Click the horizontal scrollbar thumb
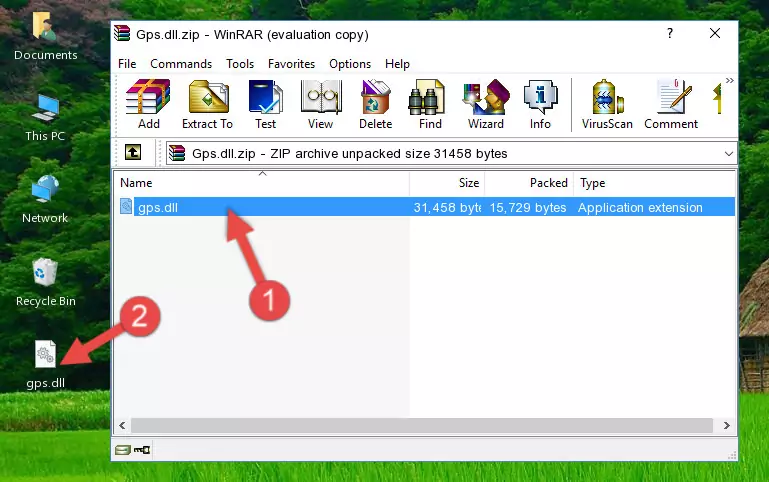Viewport: 769px width, 482px height. click(422, 426)
